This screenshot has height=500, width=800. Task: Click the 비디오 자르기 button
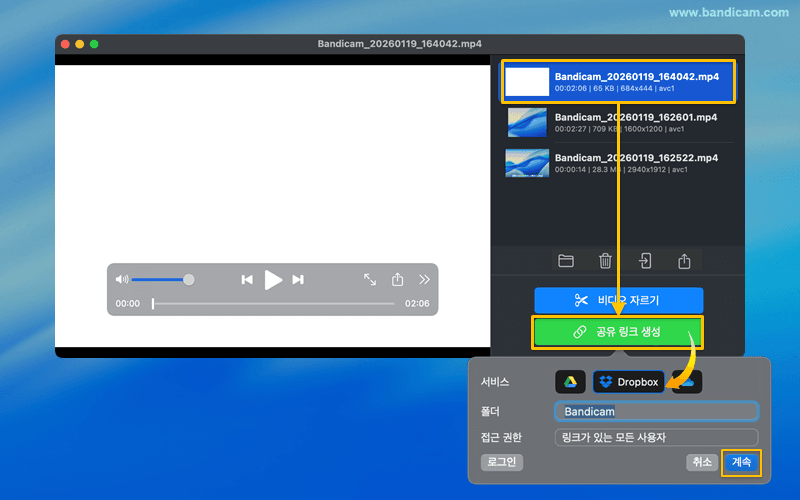pos(618,300)
